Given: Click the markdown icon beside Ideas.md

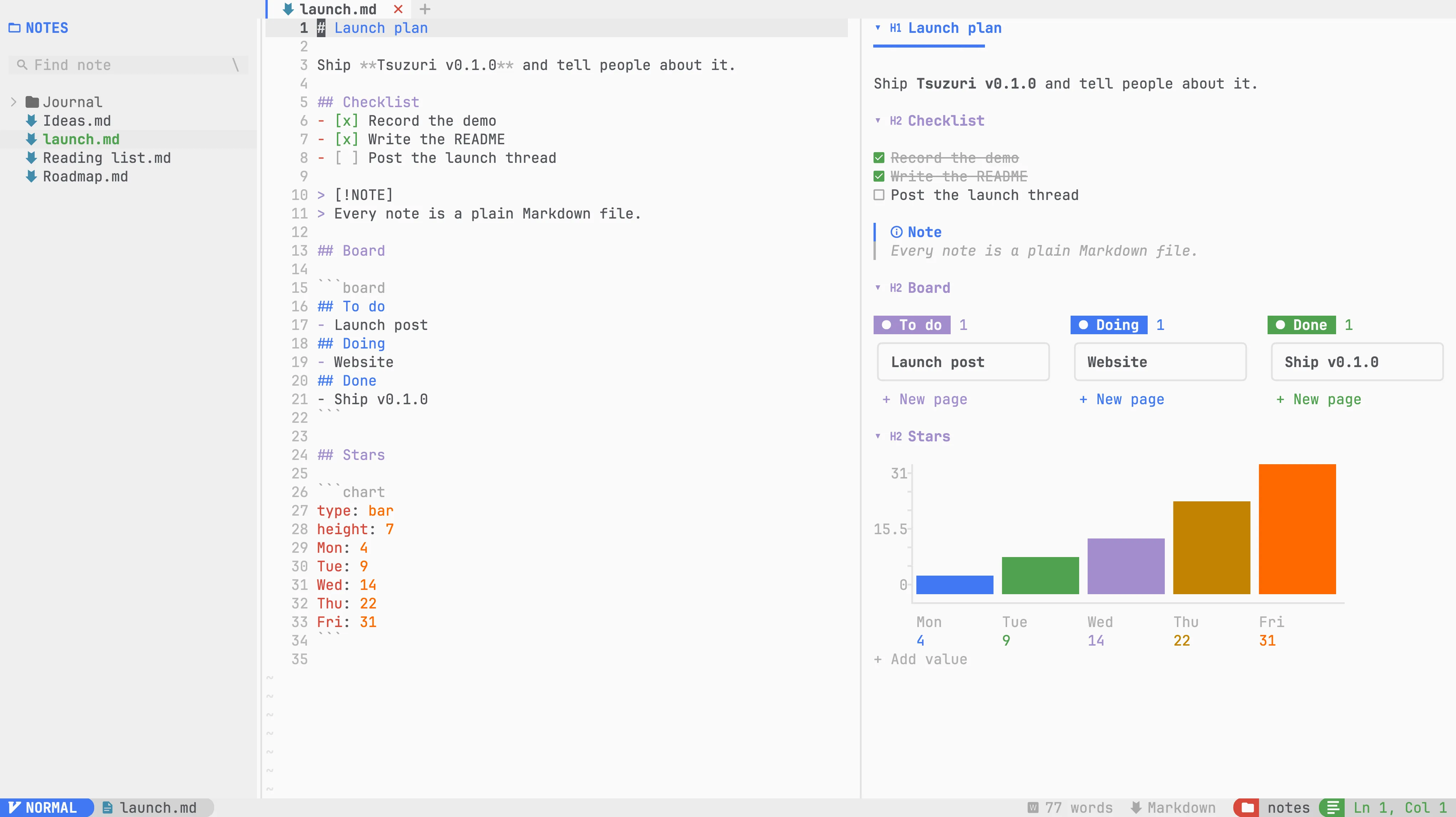Looking at the screenshot, I should click(x=32, y=120).
